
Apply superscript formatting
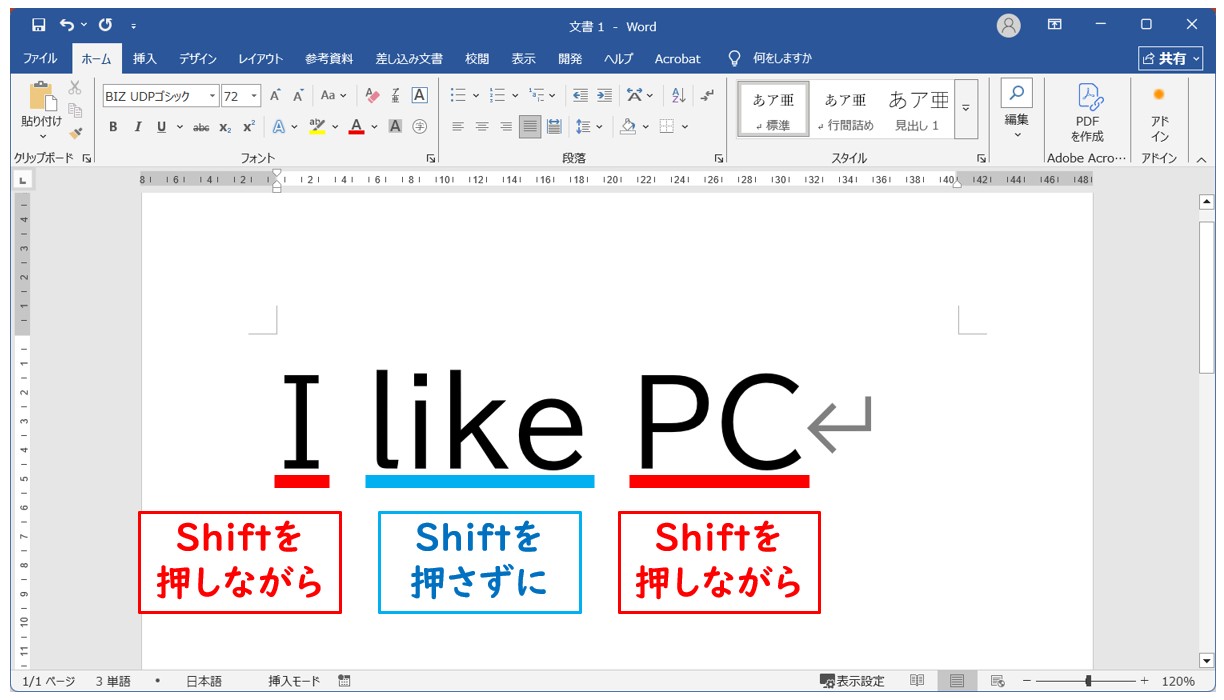(x=249, y=127)
